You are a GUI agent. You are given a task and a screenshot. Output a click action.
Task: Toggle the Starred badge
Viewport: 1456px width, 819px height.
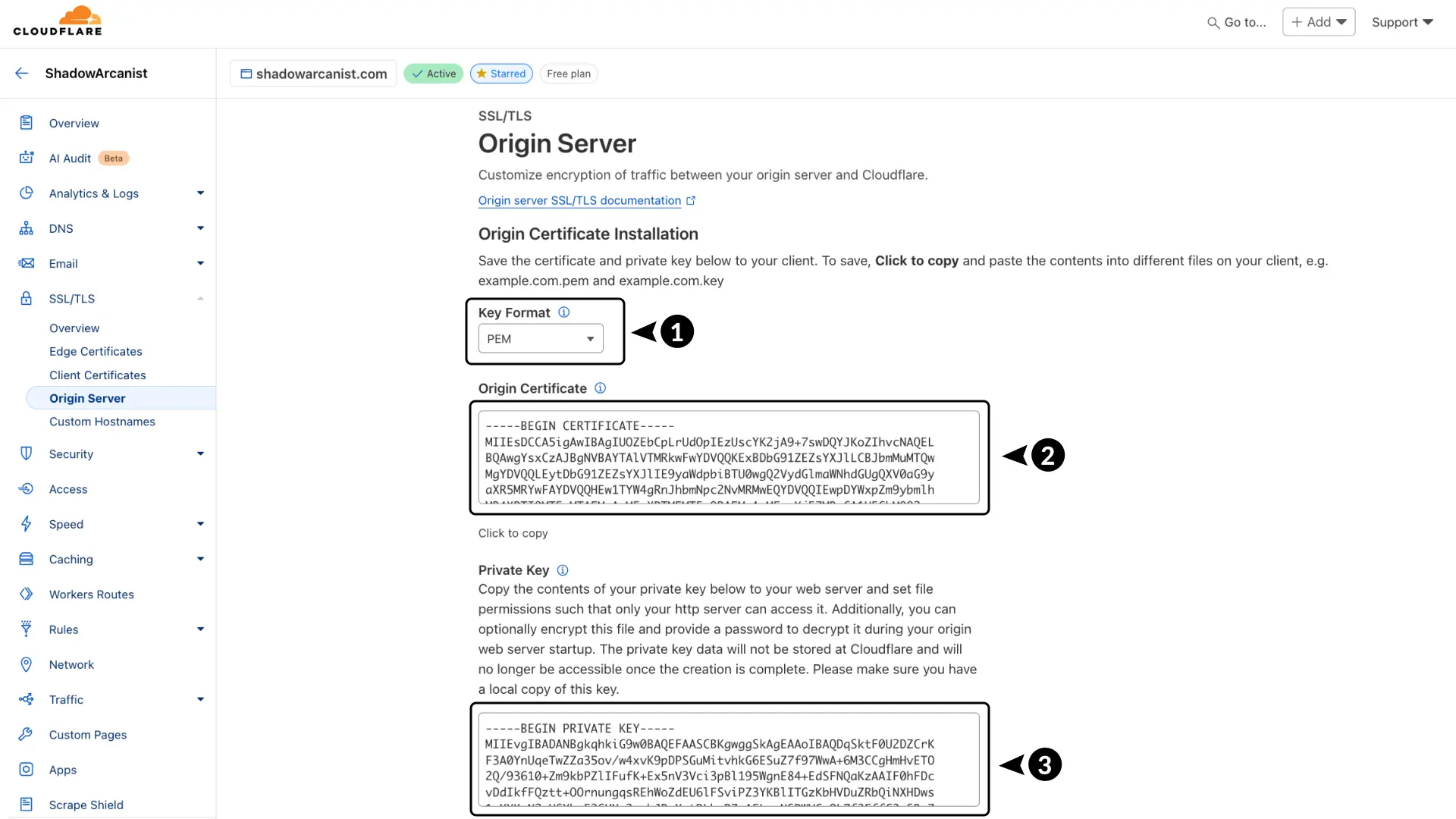pos(501,74)
